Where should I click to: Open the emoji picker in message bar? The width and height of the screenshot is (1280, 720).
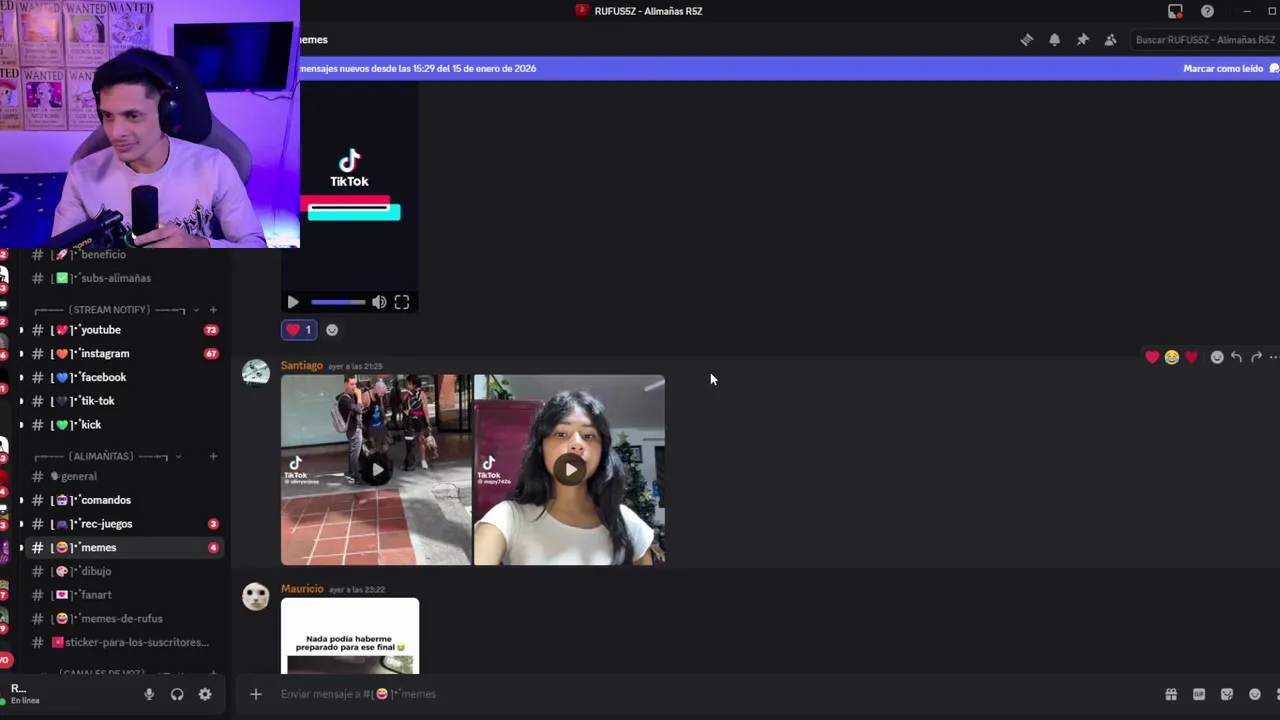coord(1255,694)
